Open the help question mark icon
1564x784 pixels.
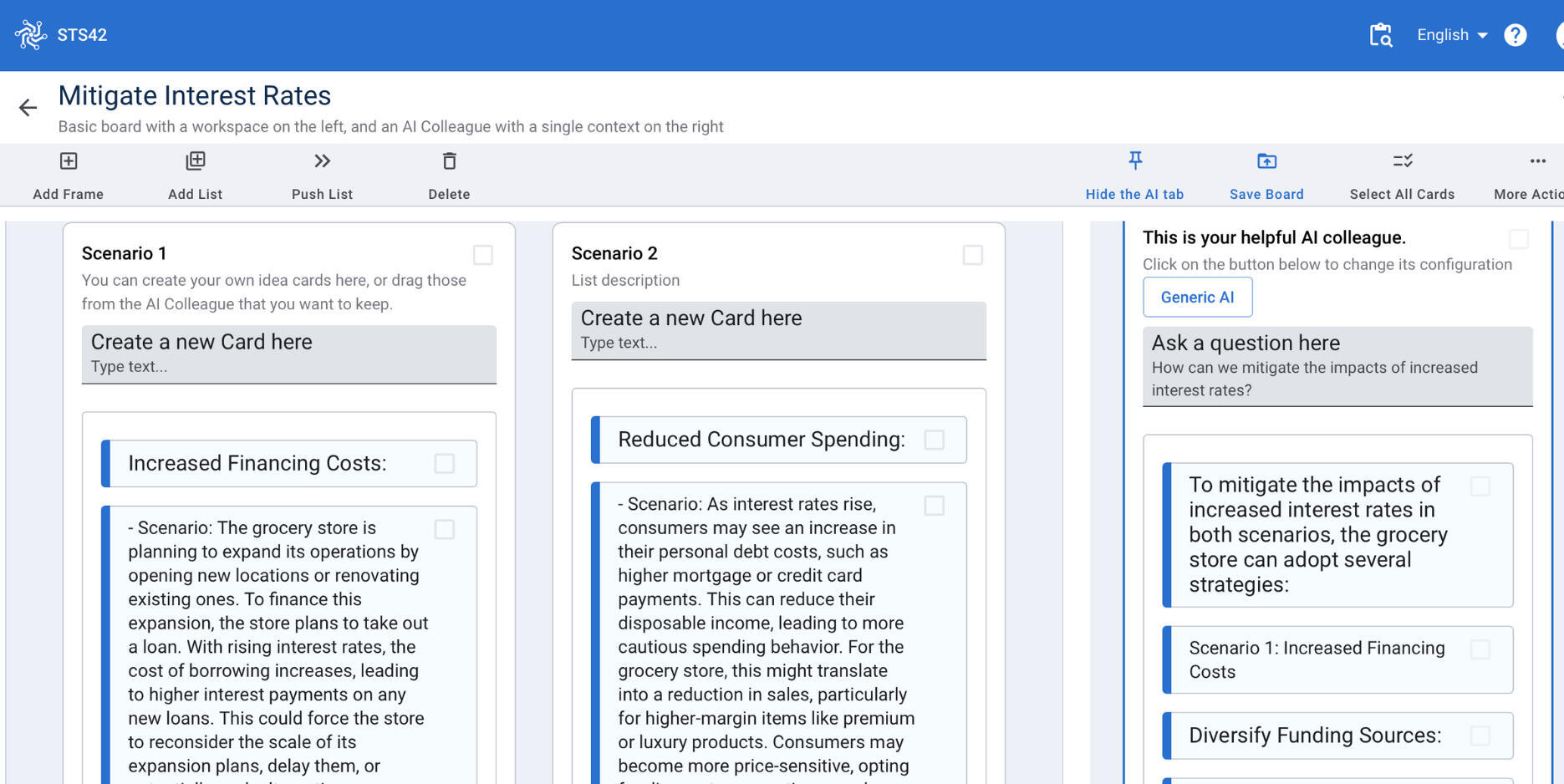[x=1515, y=35]
